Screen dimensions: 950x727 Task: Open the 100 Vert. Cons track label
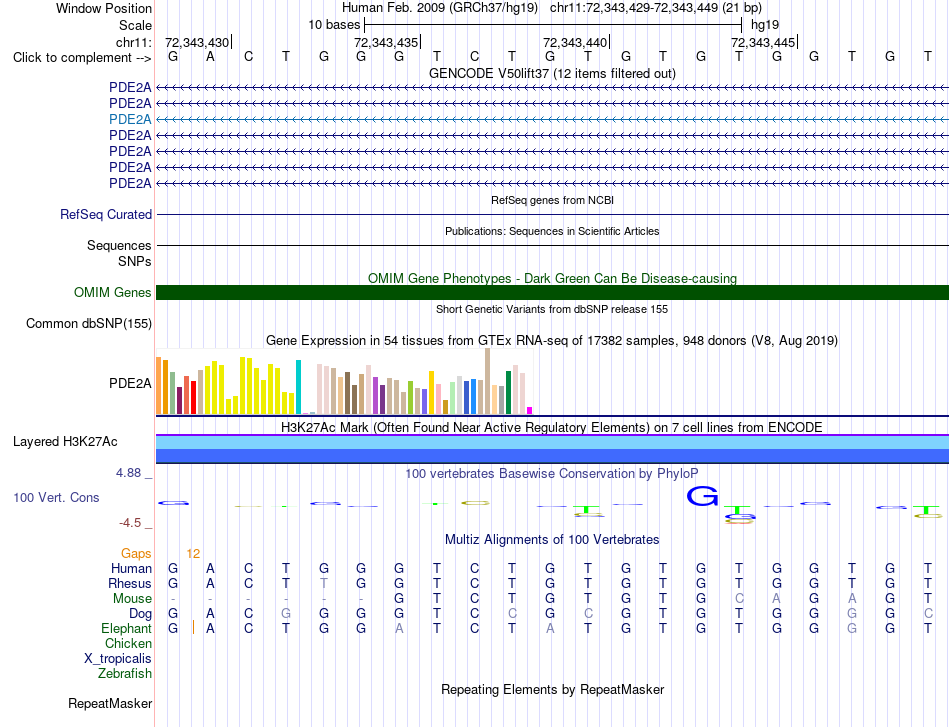(56, 497)
